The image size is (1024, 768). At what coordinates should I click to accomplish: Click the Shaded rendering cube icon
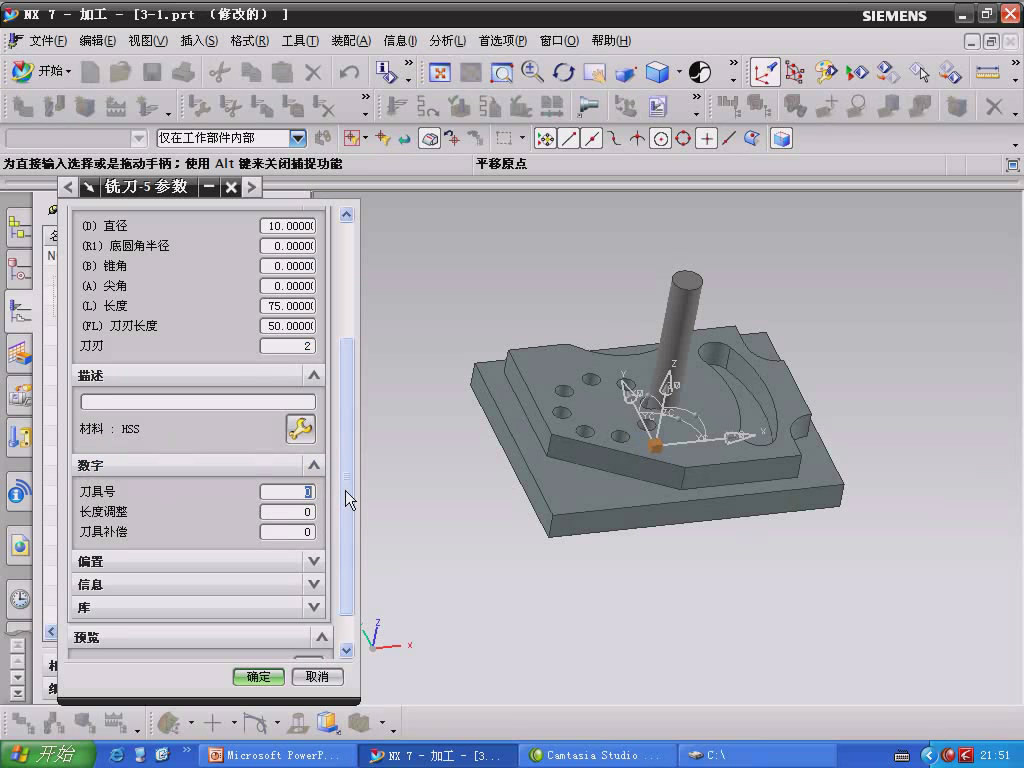[x=657, y=72]
